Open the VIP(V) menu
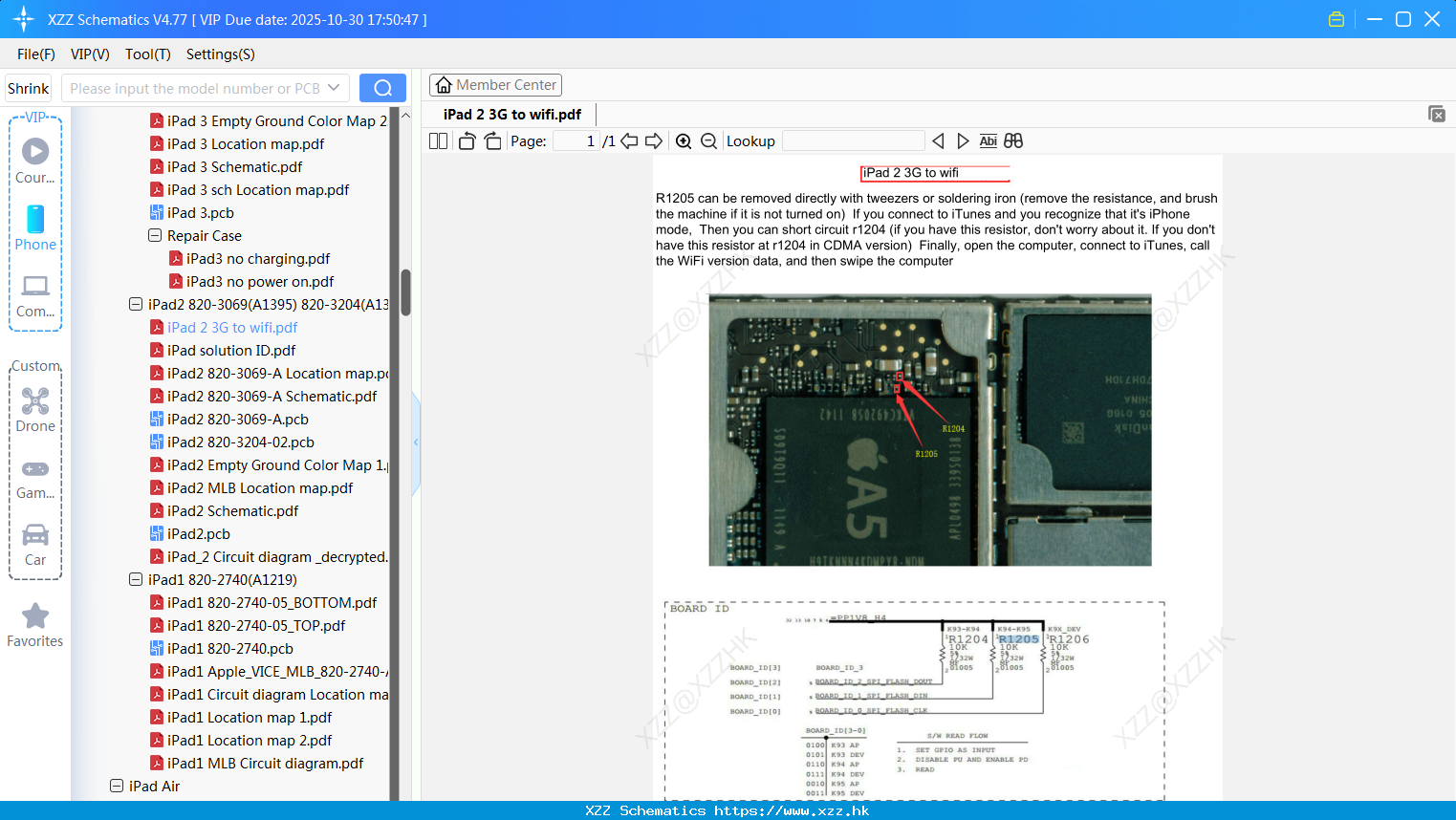The height and width of the screenshot is (820, 1456). 90,54
